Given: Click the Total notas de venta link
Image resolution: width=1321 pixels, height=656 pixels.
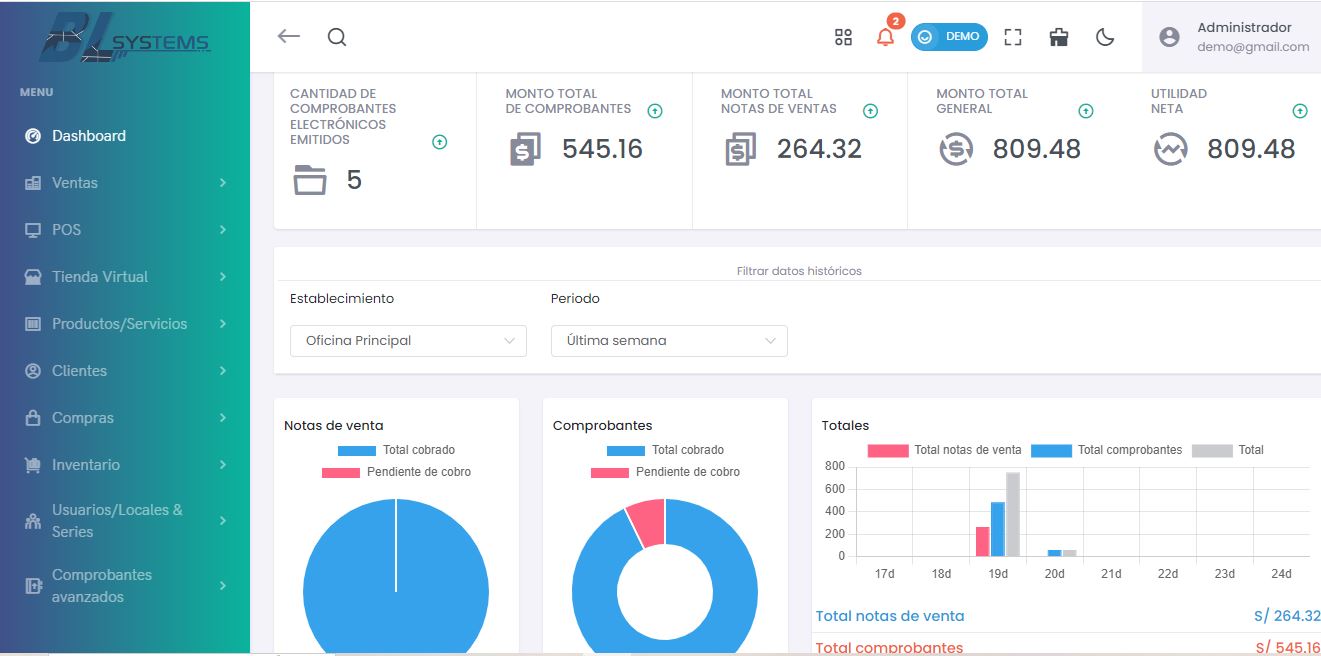Looking at the screenshot, I should point(890,616).
